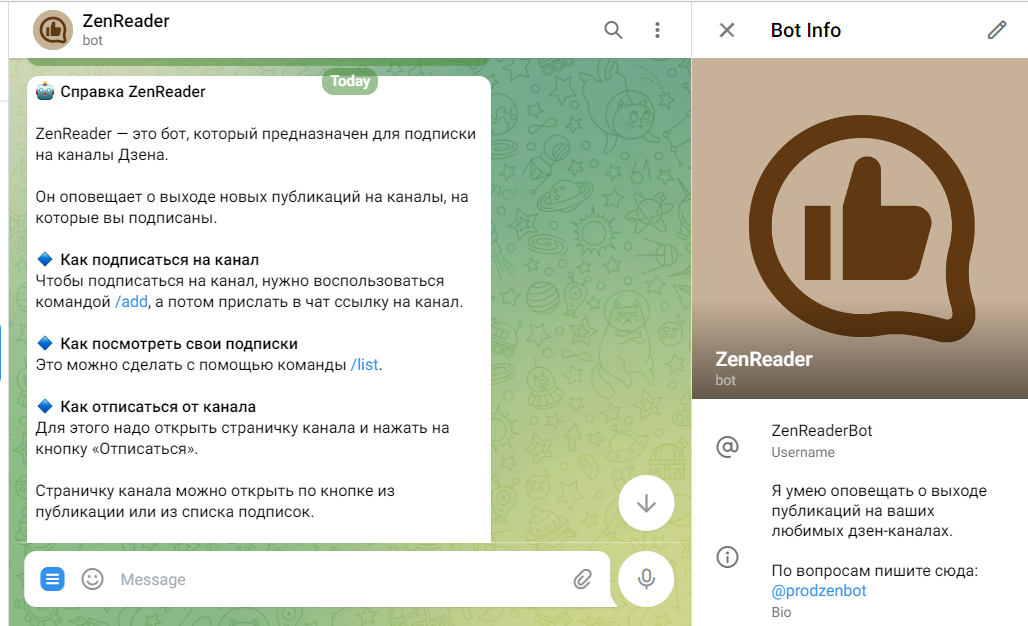Click the info icon next to Bio
The height and width of the screenshot is (626, 1028).
tap(727, 557)
